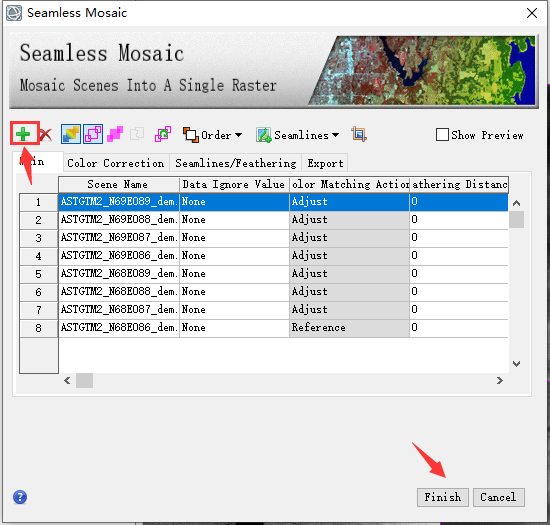Click the horizontal scroll left arrow
Viewport: 550px width, 525px height.
(67, 381)
